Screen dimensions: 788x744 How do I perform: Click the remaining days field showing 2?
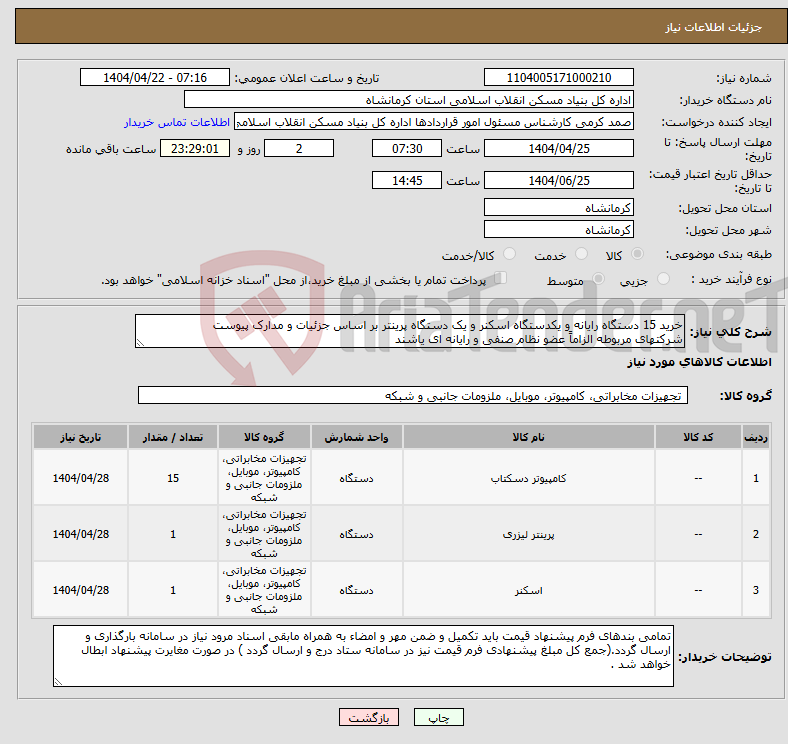tap(299, 148)
